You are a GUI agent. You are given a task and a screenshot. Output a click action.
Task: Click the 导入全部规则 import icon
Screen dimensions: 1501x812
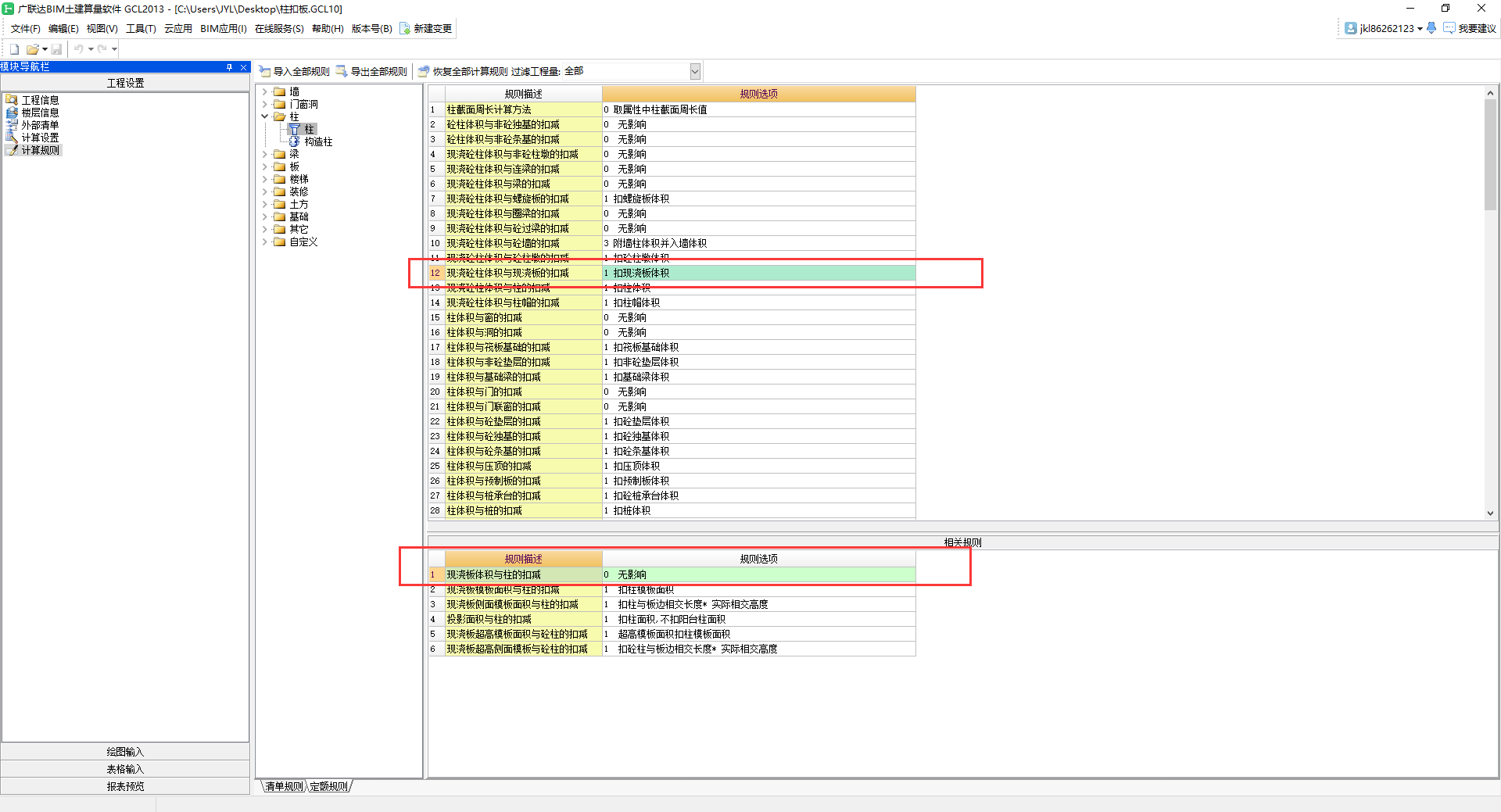click(265, 71)
